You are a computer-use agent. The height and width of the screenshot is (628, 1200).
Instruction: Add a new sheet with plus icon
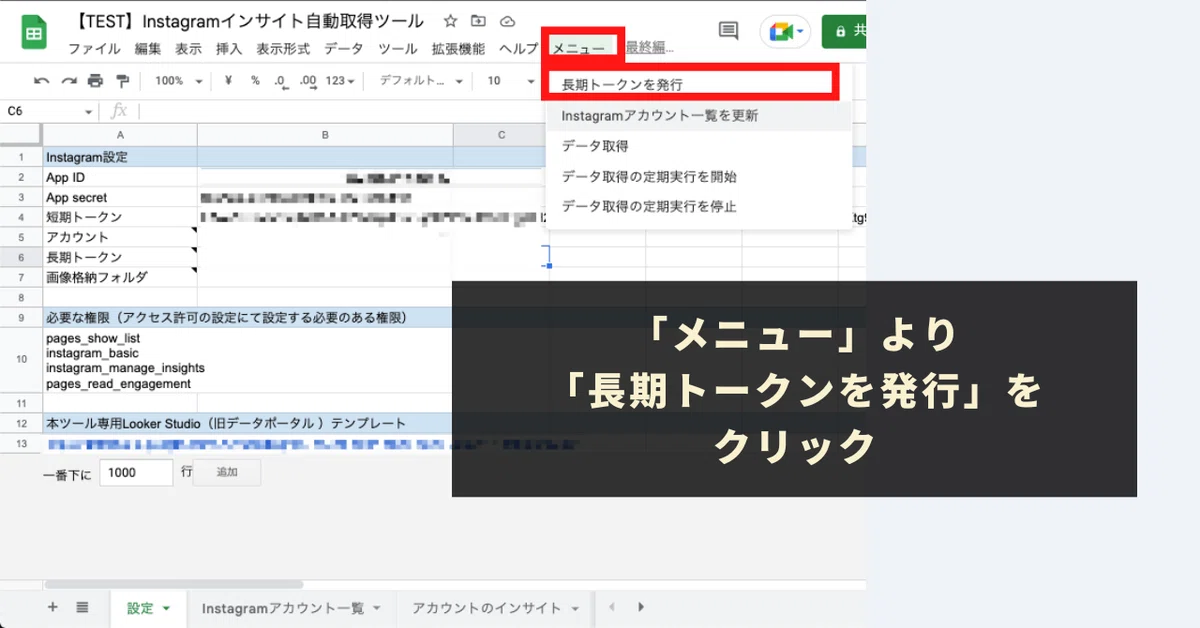pos(53,607)
